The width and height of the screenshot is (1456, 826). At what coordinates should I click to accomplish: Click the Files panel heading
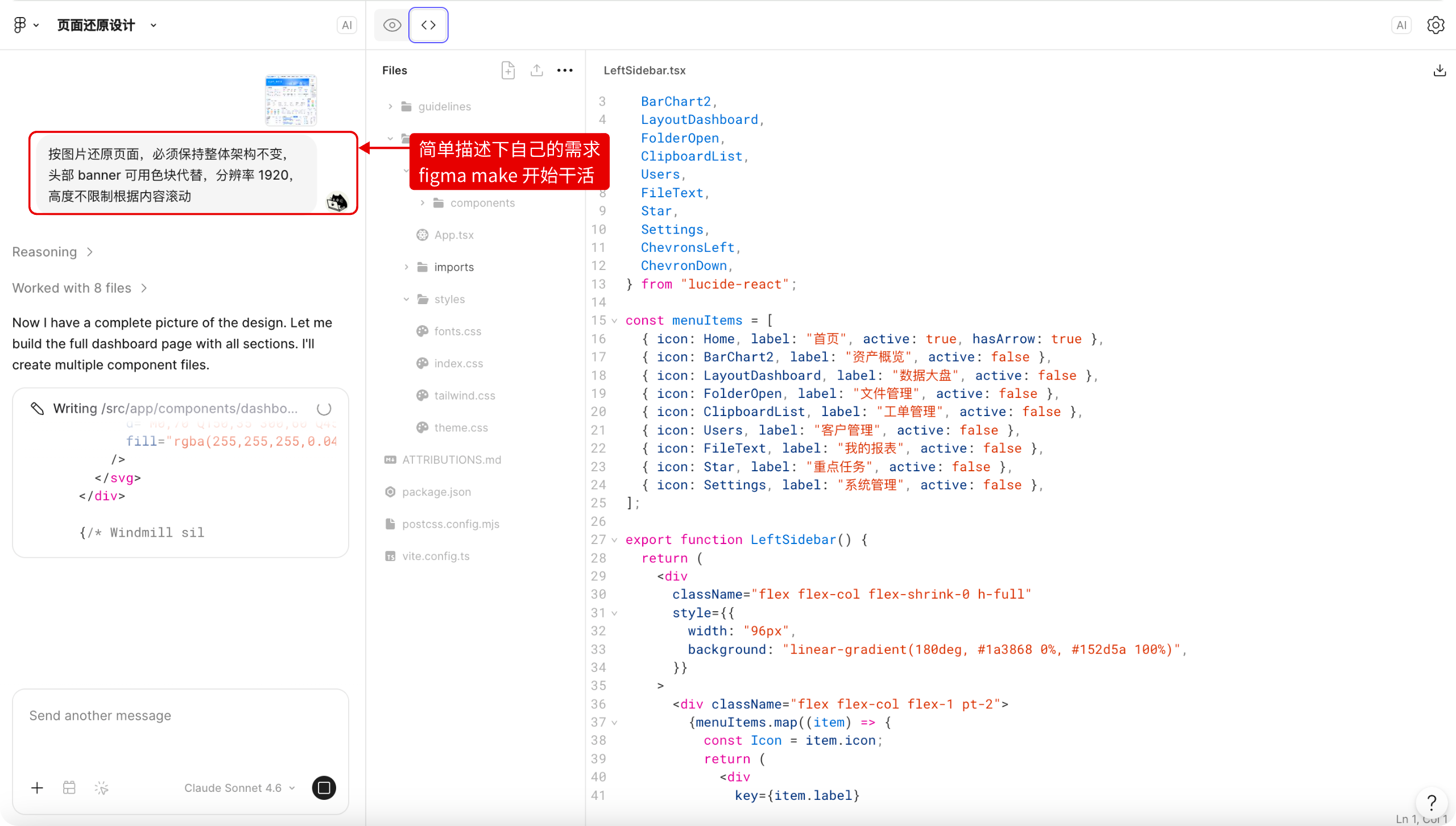pos(395,70)
